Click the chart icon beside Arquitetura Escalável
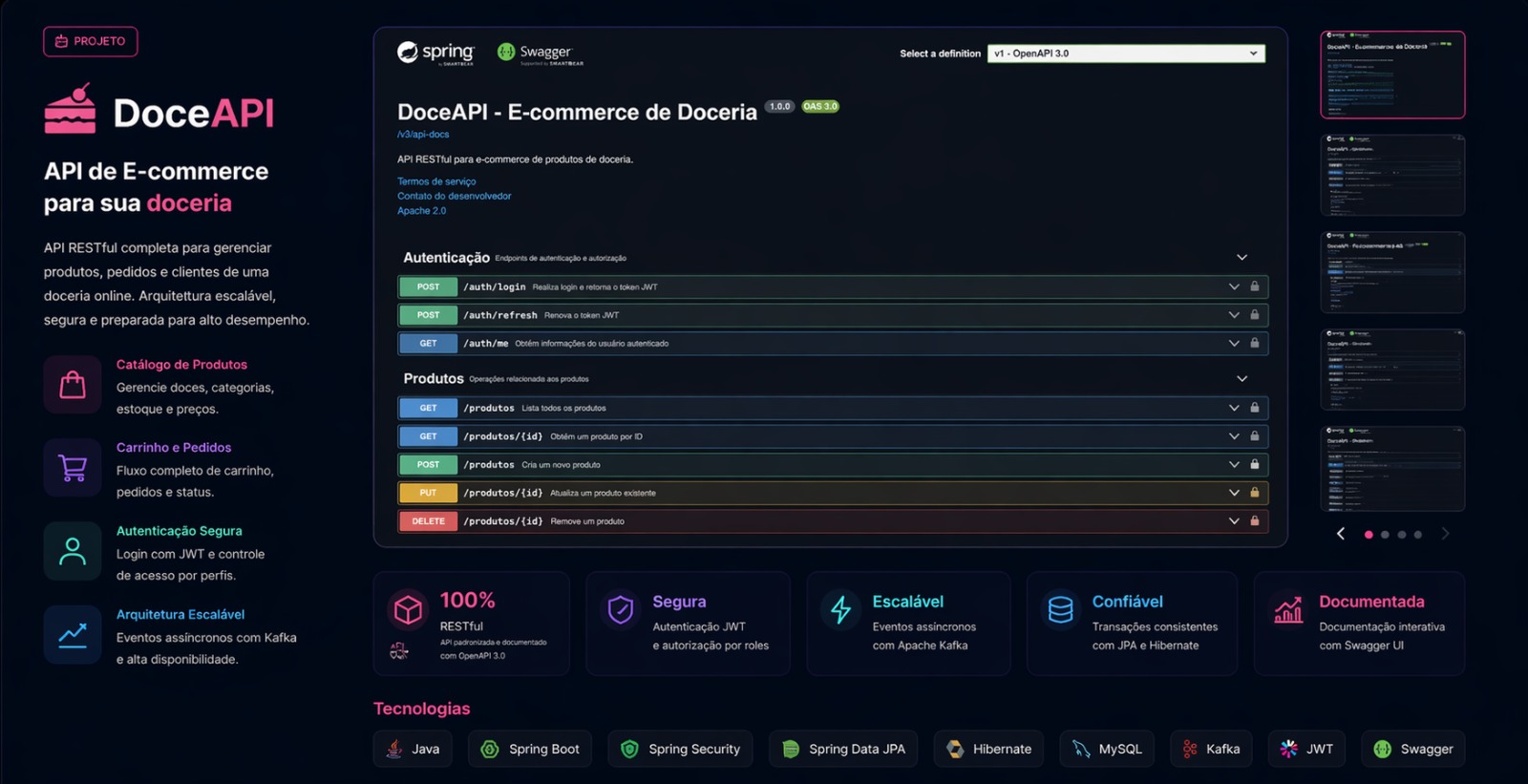Screen dimensions: 1528x784 73,634
